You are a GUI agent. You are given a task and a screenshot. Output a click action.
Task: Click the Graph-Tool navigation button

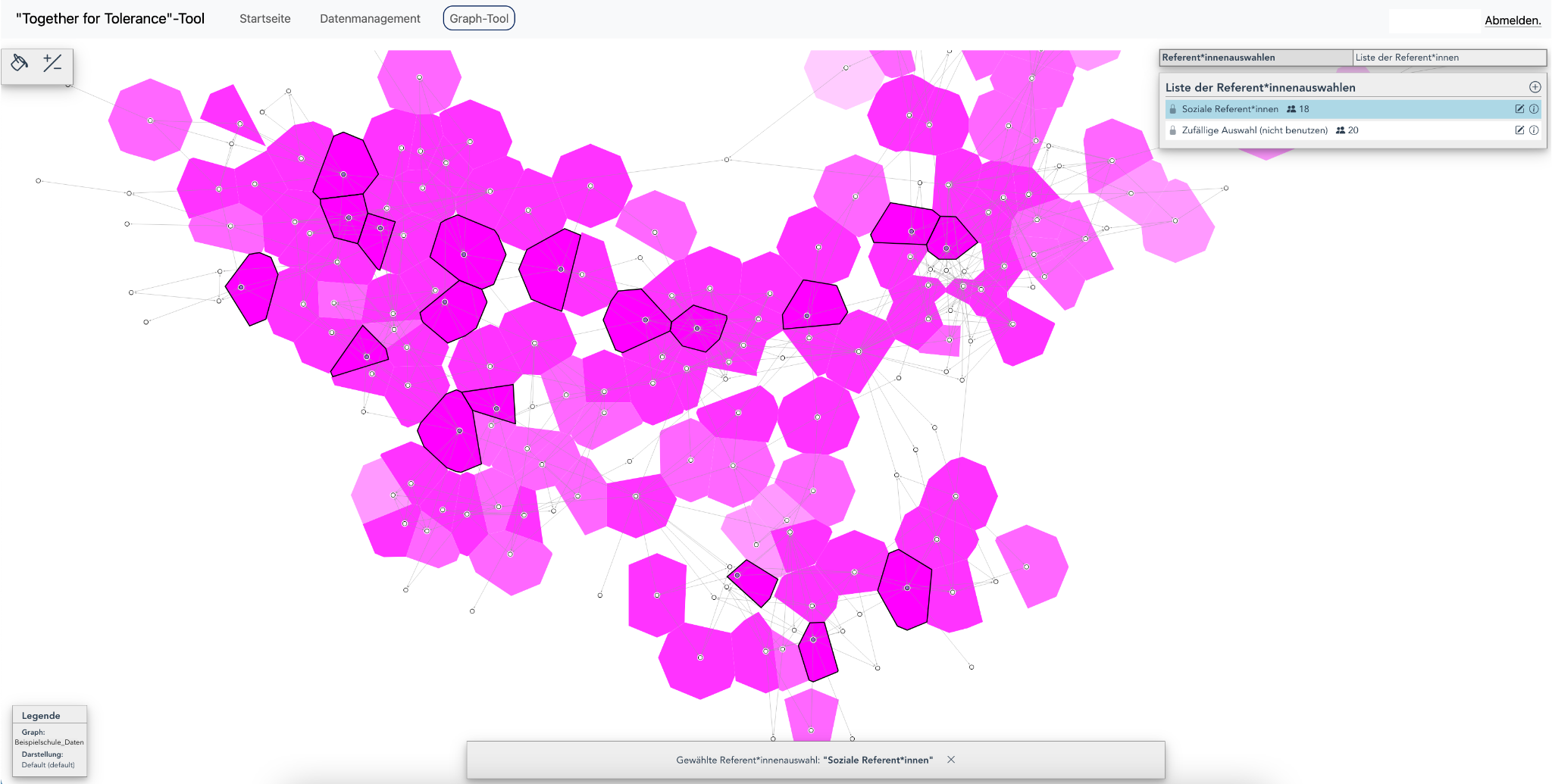[x=479, y=19]
